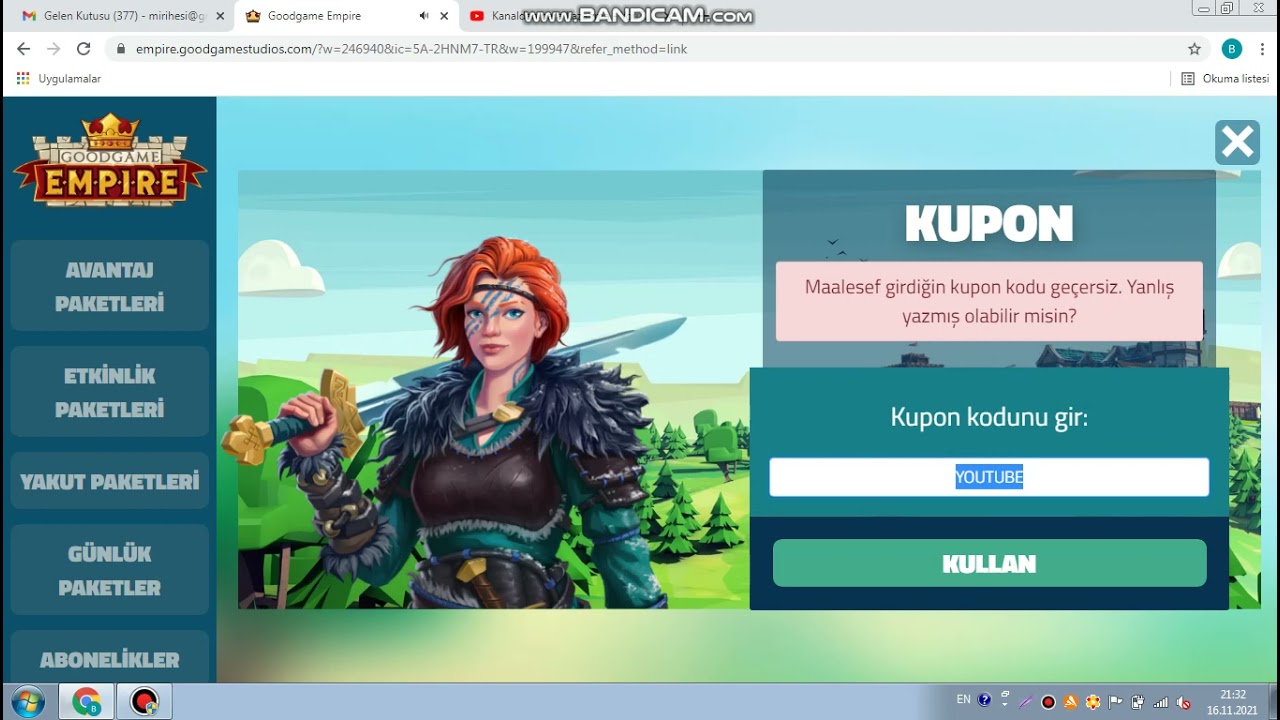
Task: Click the Goodgame Empire logo
Action: tap(110, 160)
